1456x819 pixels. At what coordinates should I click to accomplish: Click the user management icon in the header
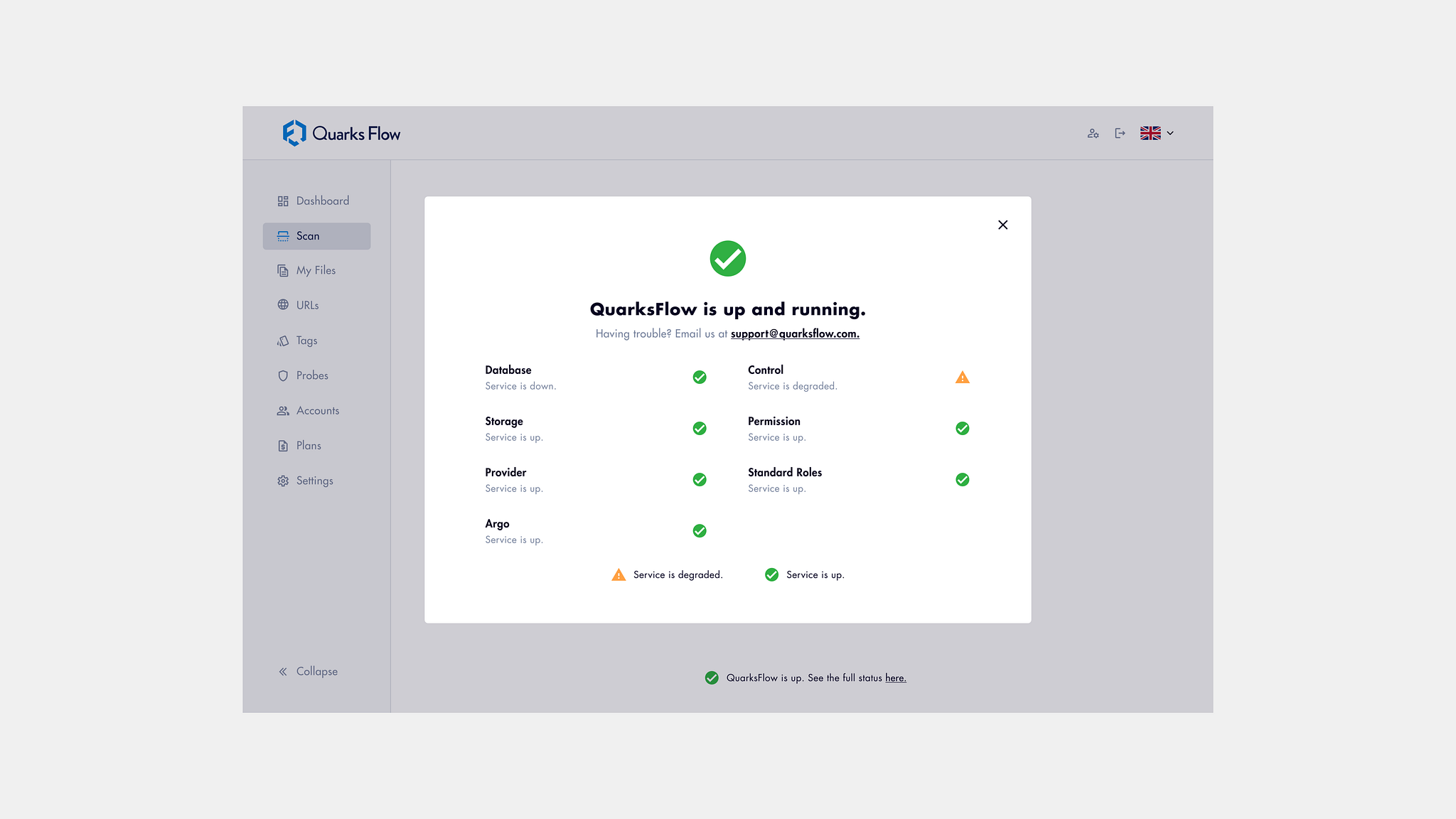(x=1093, y=133)
